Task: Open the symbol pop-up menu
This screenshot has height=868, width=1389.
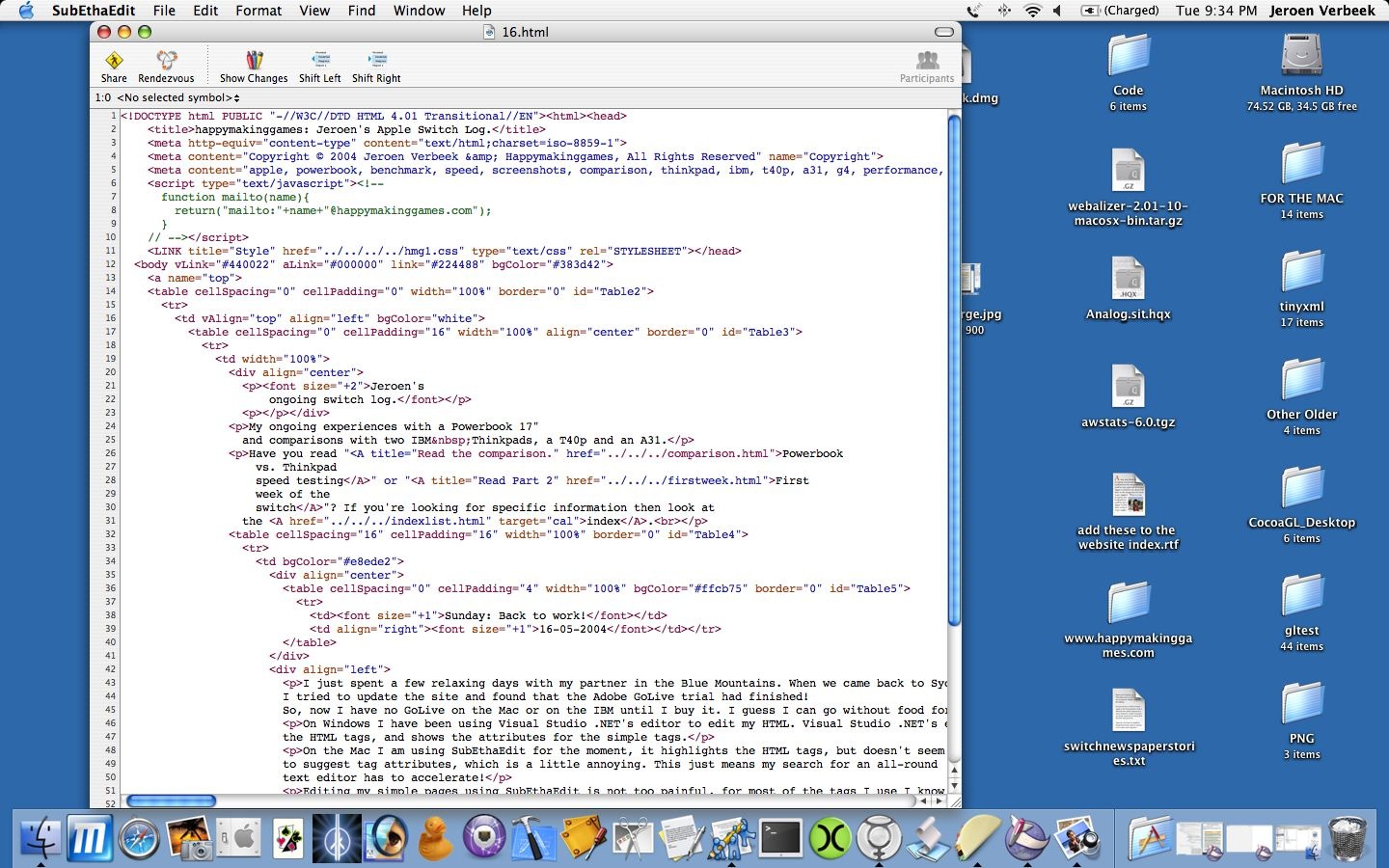Action: point(178,97)
